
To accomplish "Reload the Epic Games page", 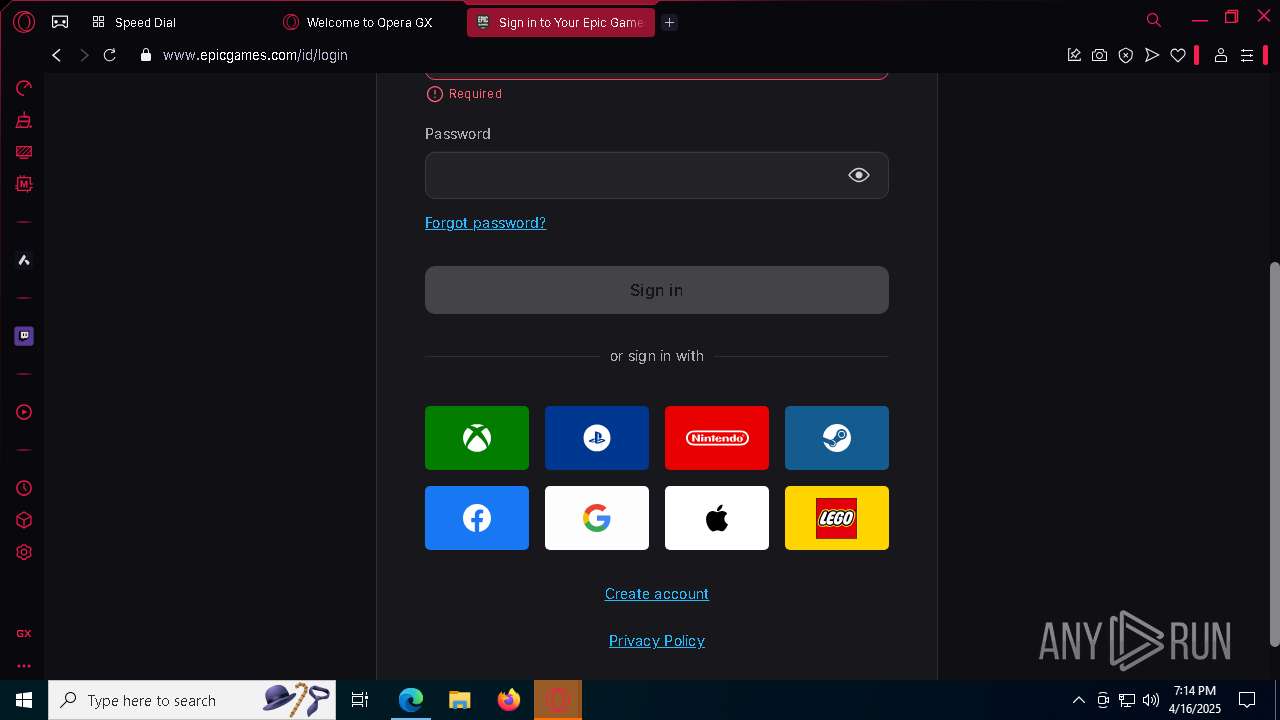I will 110,55.
